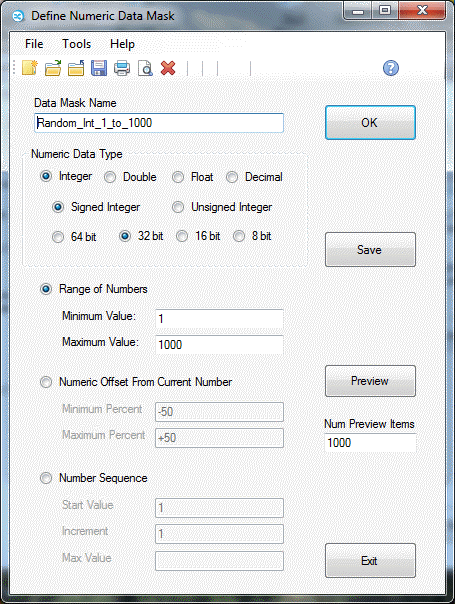Open print preview magnifier icon
The height and width of the screenshot is (604, 455).
click(145, 68)
